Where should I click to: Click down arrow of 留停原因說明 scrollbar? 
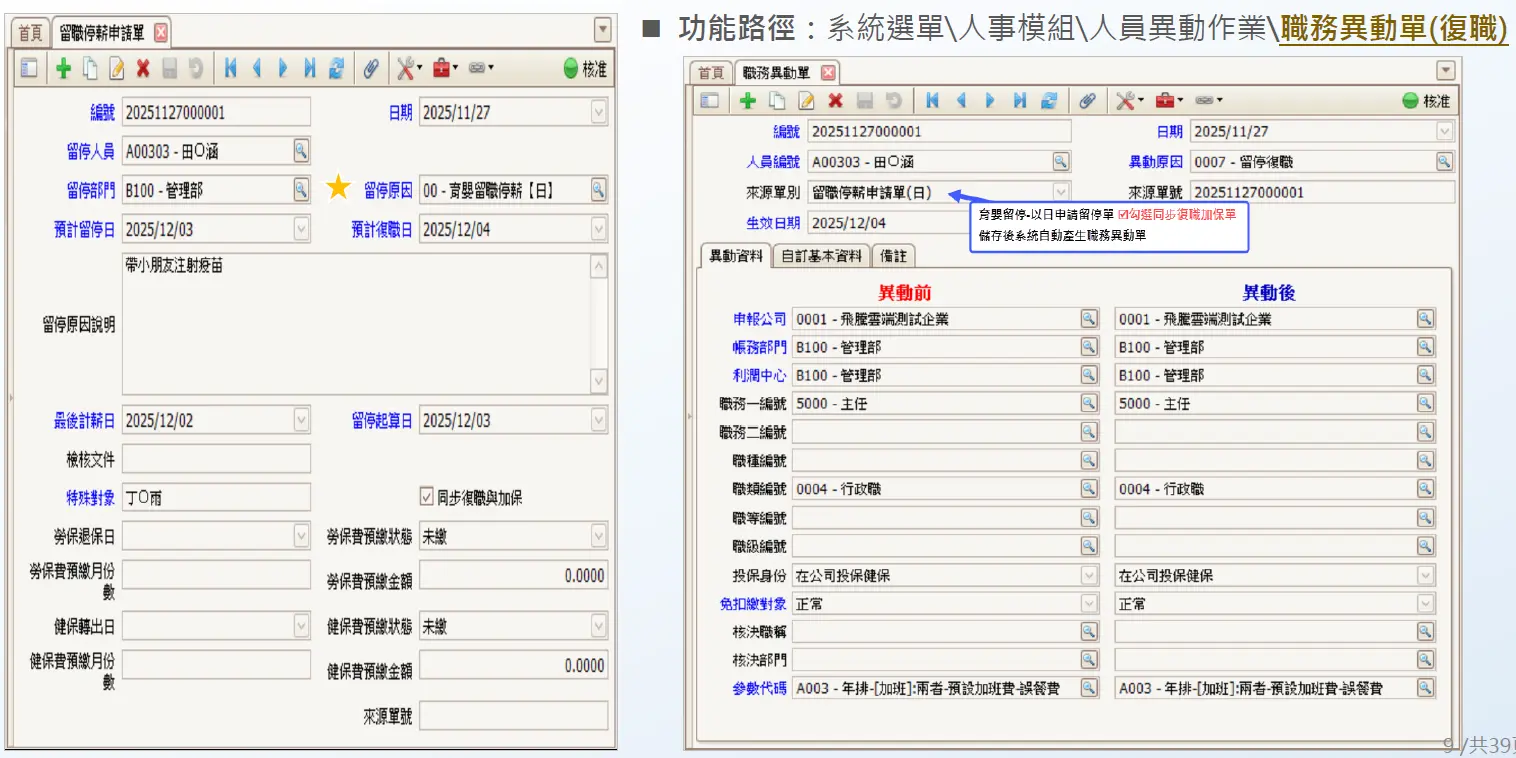point(598,381)
